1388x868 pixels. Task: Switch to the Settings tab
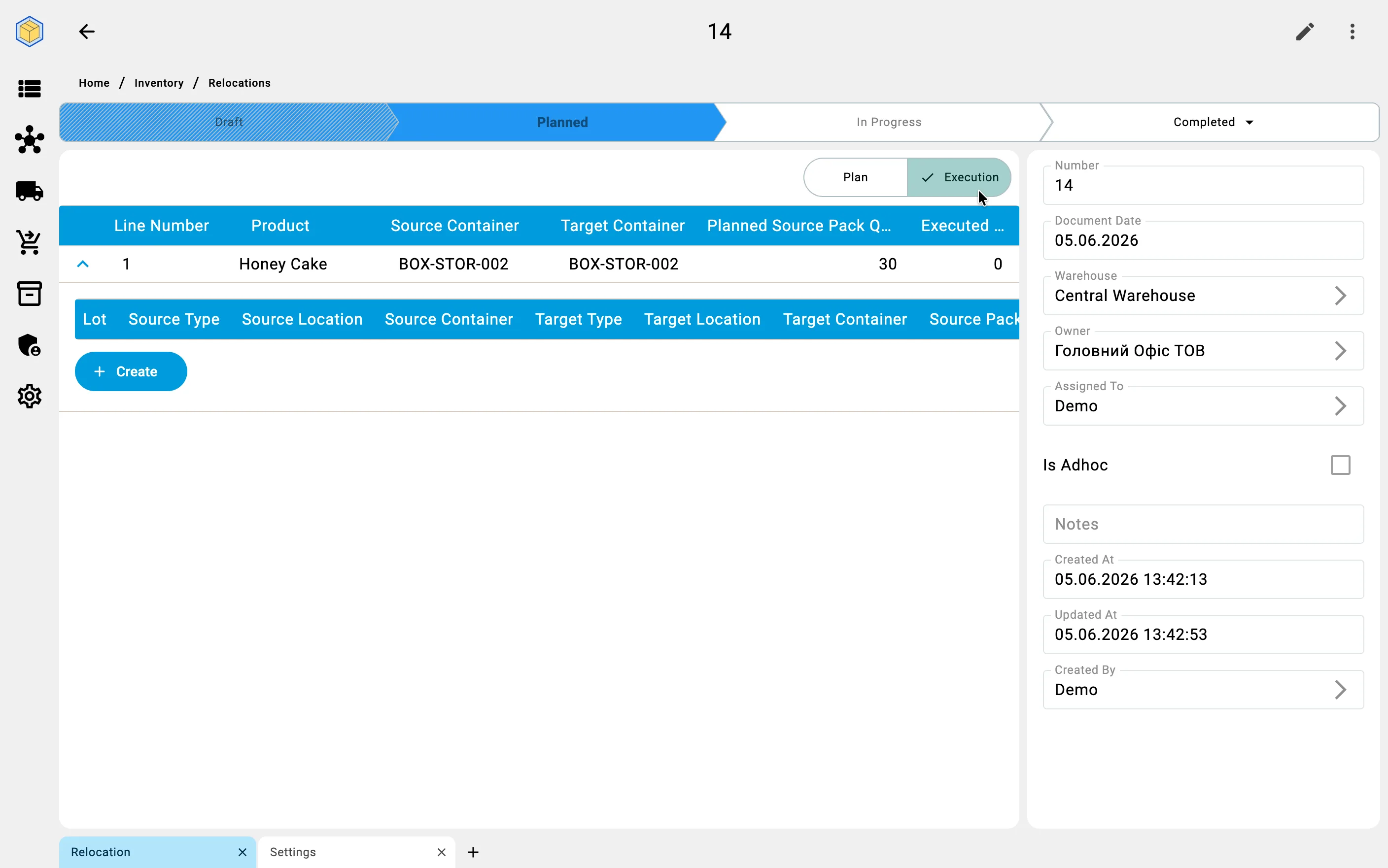point(357,852)
